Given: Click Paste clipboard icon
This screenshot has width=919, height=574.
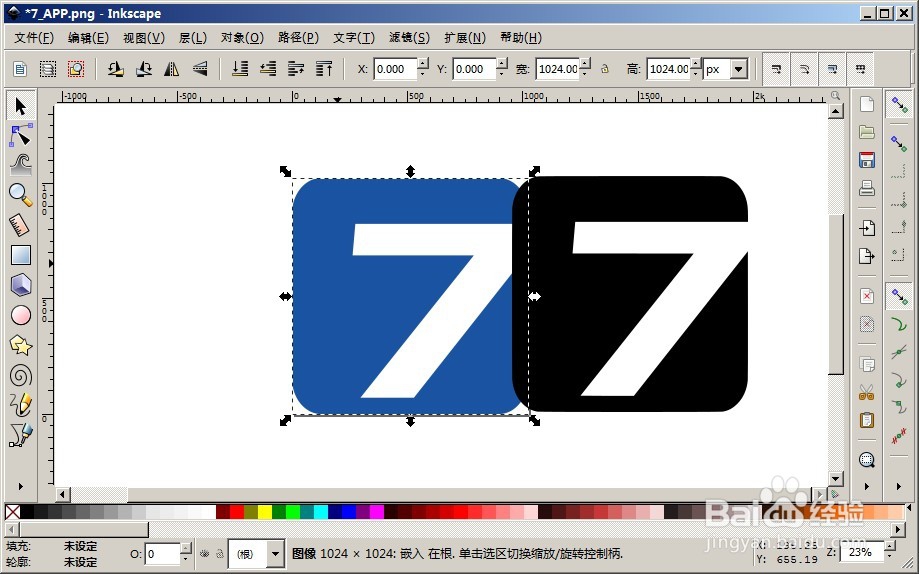Looking at the screenshot, I should (x=866, y=420).
